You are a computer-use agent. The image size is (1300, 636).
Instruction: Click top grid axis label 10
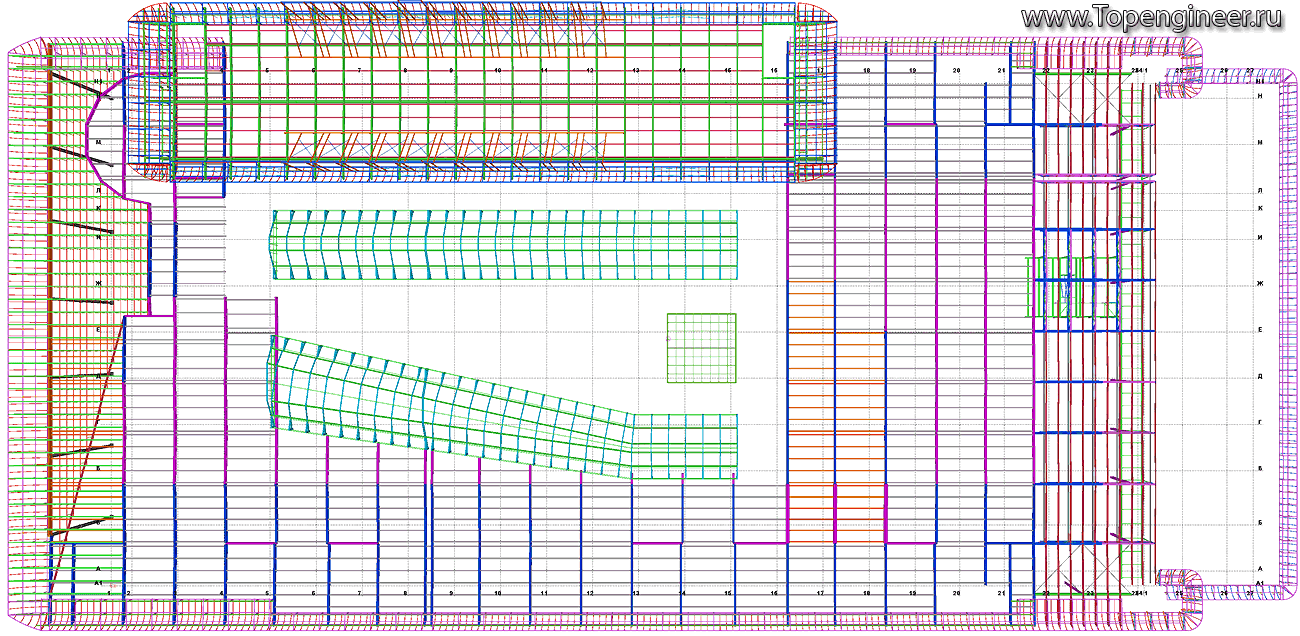pos(498,71)
